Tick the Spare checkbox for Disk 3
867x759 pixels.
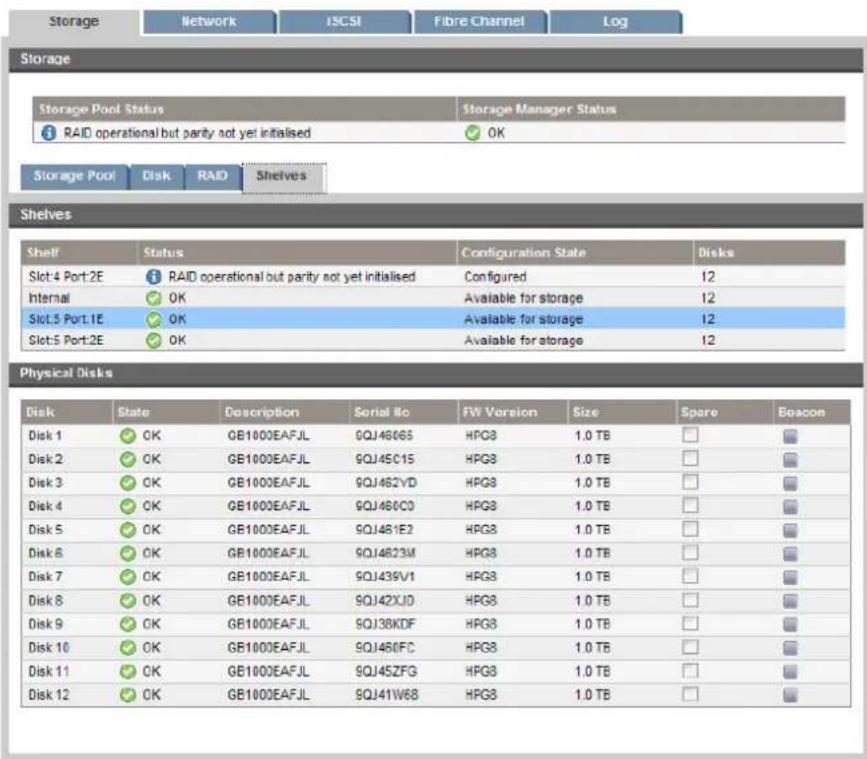pos(690,482)
